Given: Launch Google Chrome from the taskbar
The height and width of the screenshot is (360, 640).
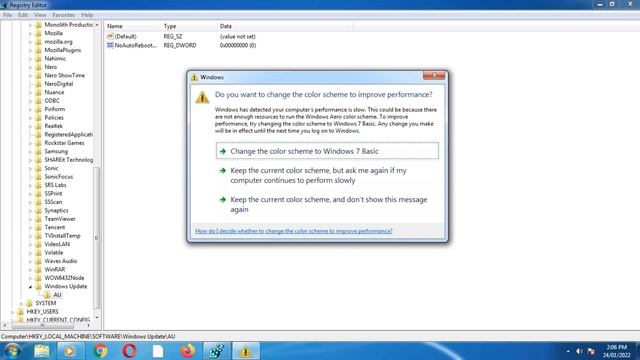Looking at the screenshot, I should point(100,351).
